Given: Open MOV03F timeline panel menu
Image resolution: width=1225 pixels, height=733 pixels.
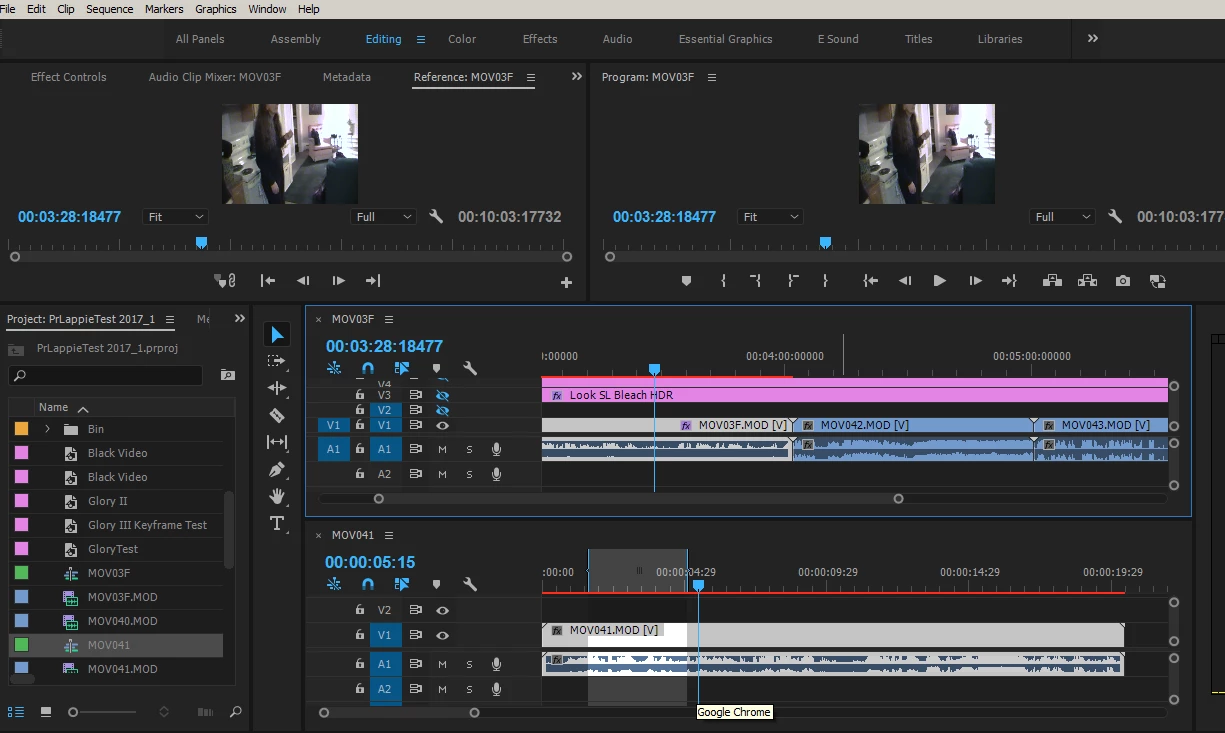Looking at the screenshot, I should click(389, 319).
